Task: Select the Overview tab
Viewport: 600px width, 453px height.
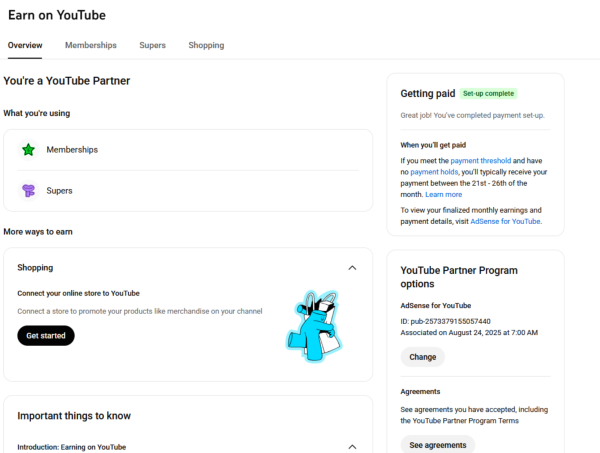Action: pos(25,45)
